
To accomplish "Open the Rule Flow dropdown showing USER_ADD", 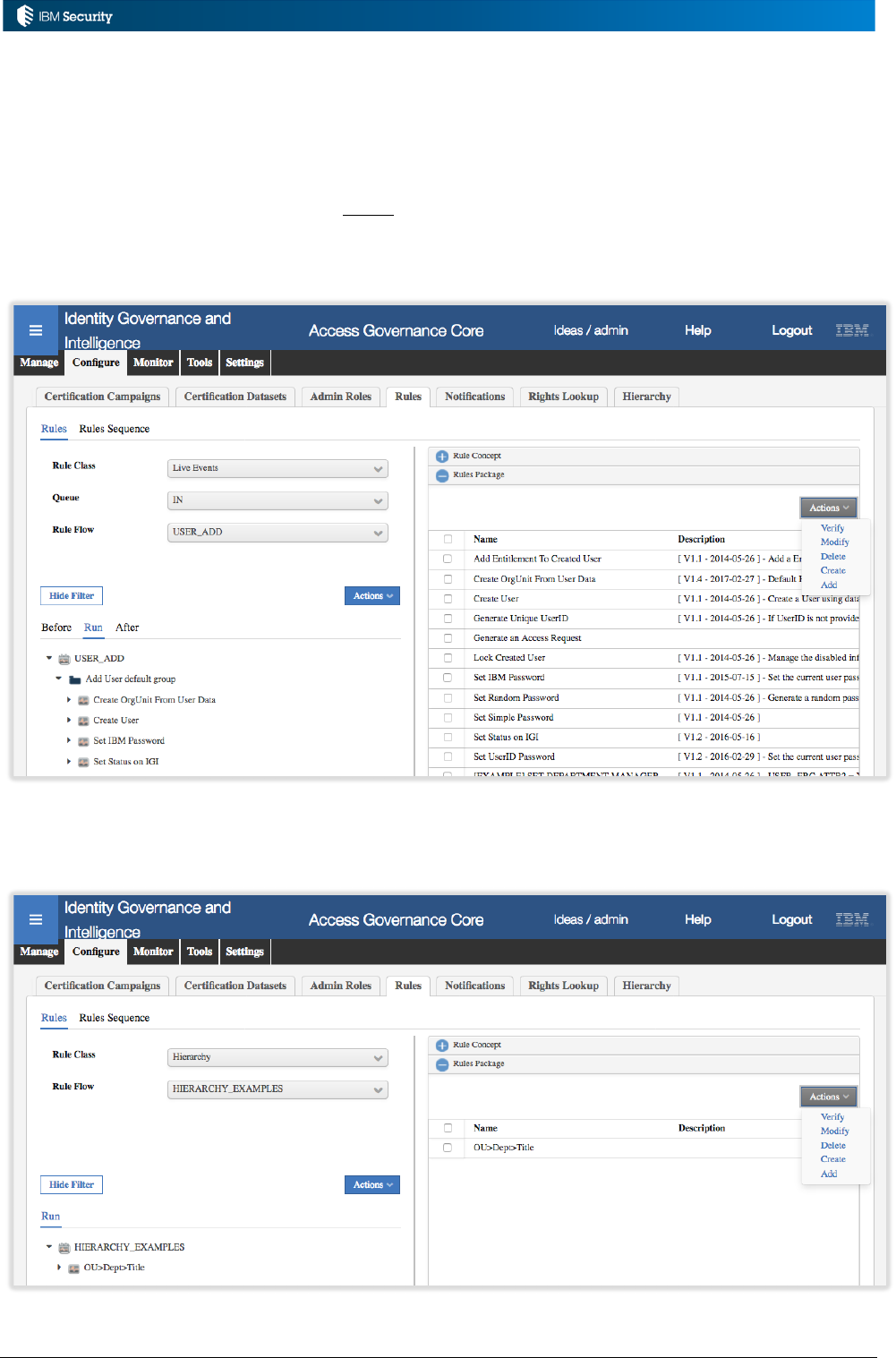I will coord(277,533).
